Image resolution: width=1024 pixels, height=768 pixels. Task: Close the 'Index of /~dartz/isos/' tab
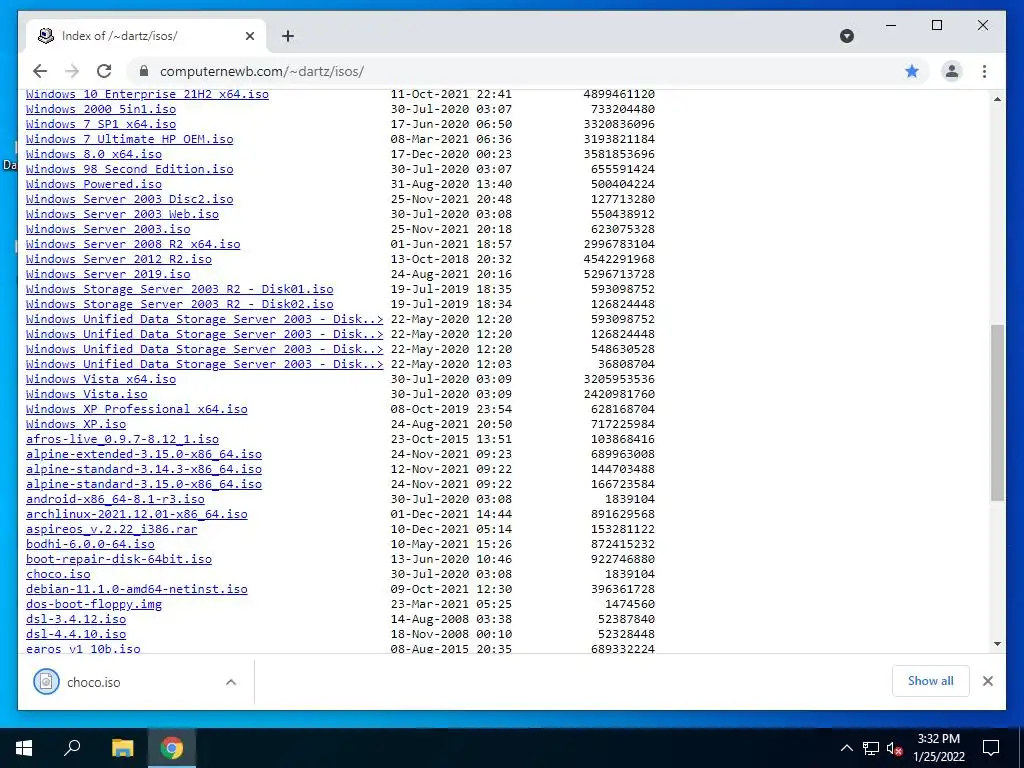(x=249, y=36)
